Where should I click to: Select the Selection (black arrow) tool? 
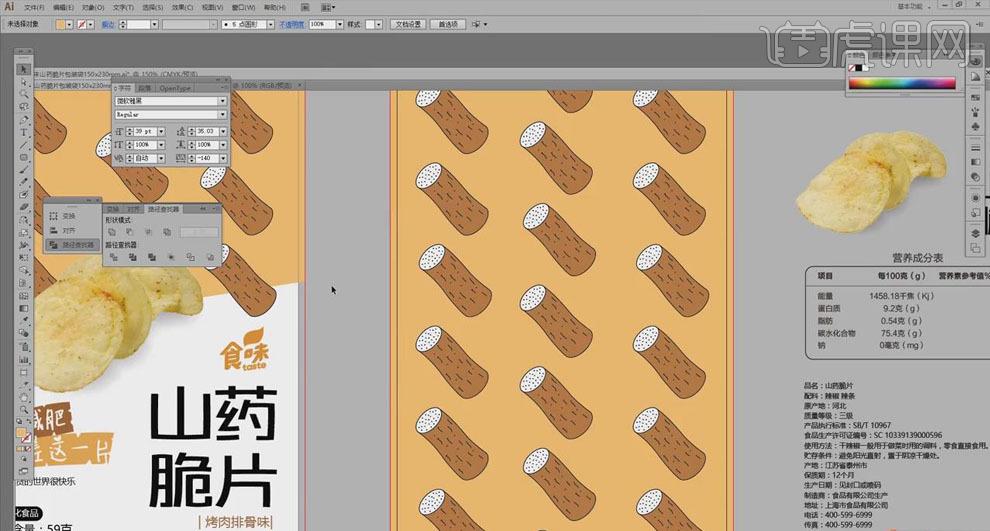24,69
